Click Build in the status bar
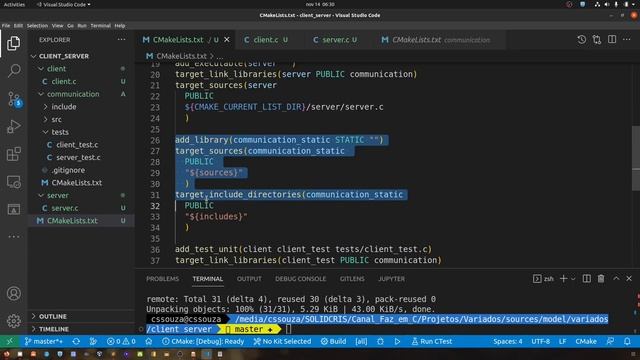This screenshot has height=360, width=640. pos(333,341)
